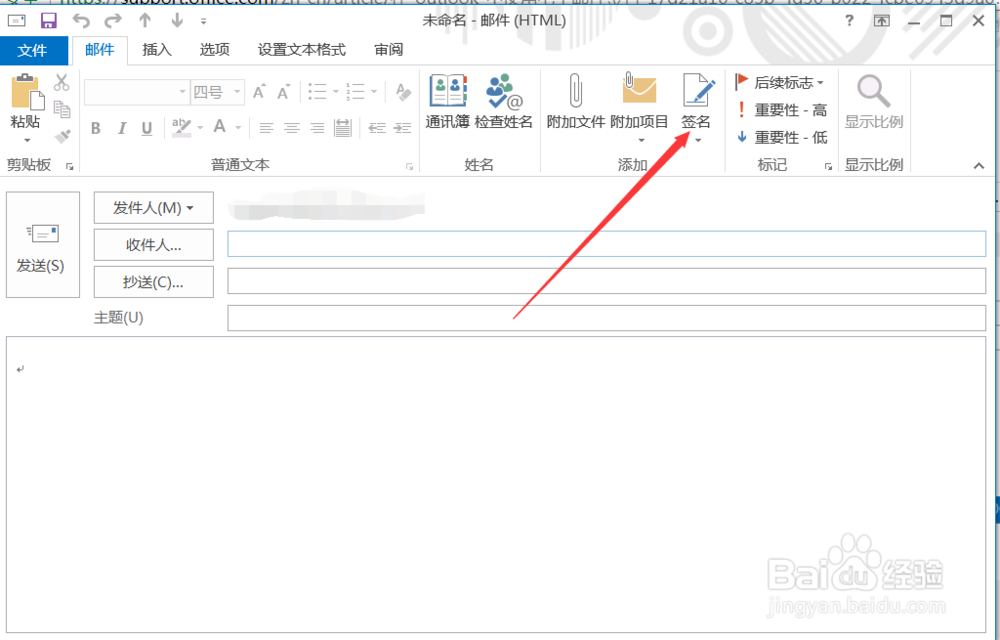Click the 发送(S) send button

pos(43,245)
